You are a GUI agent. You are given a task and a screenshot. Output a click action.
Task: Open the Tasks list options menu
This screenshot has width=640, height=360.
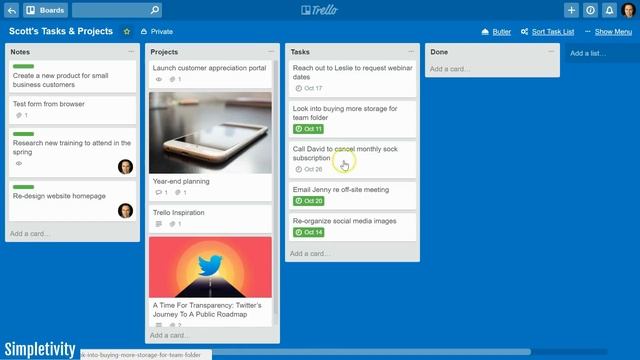[411, 51]
